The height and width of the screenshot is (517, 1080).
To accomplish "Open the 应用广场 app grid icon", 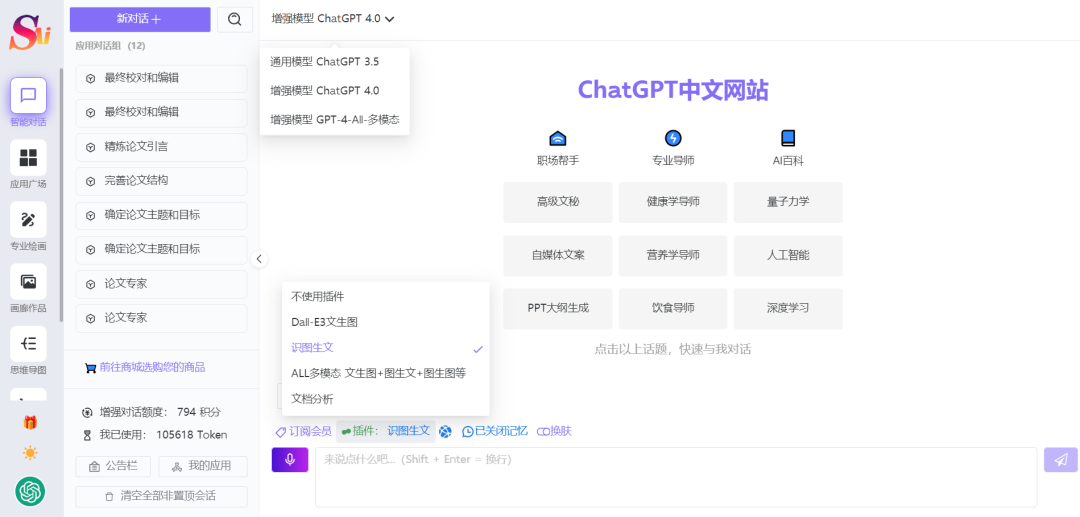I will pyautogui.click(x=28, y=158).
